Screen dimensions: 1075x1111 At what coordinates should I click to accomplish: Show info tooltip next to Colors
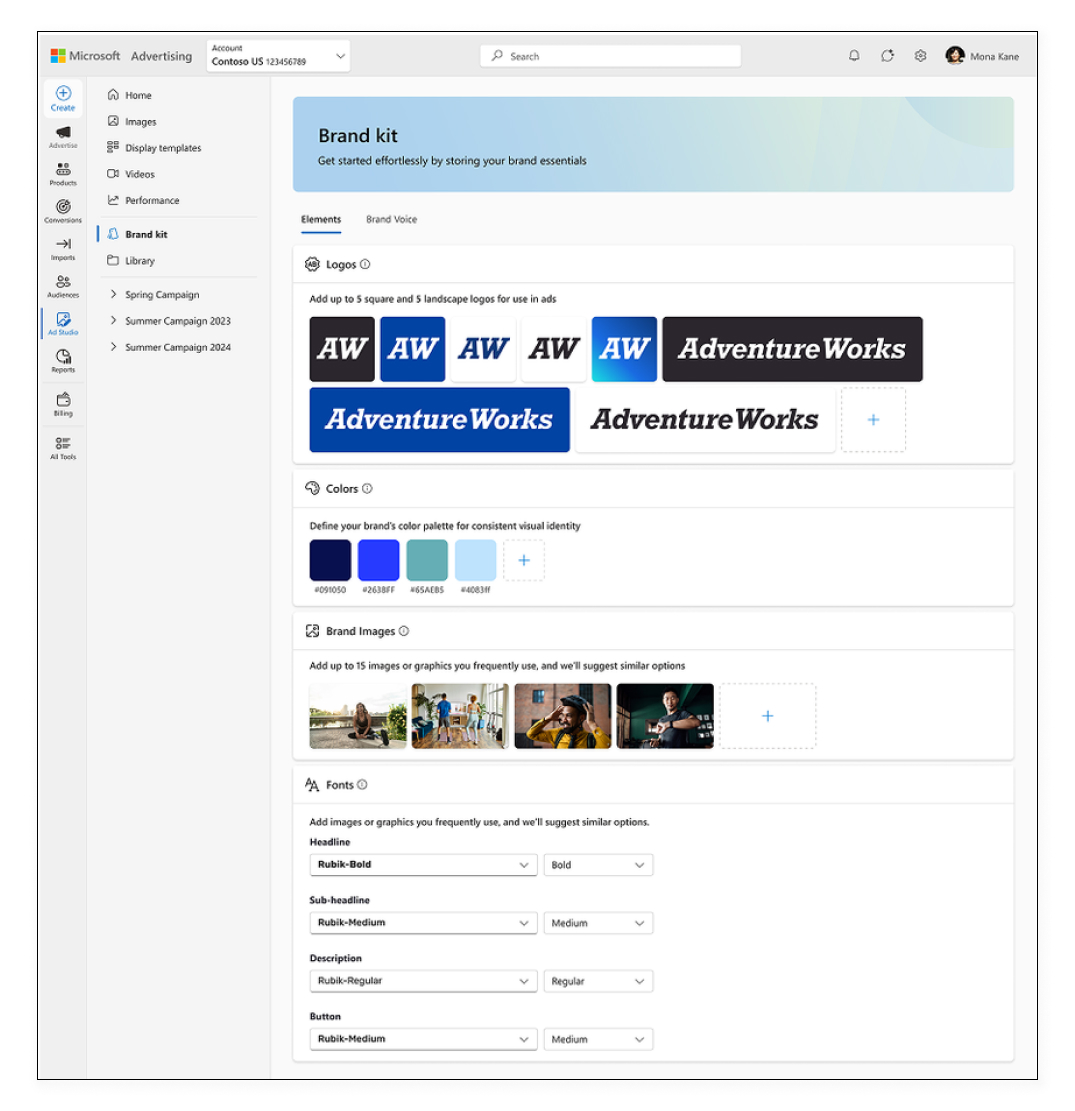367,488
